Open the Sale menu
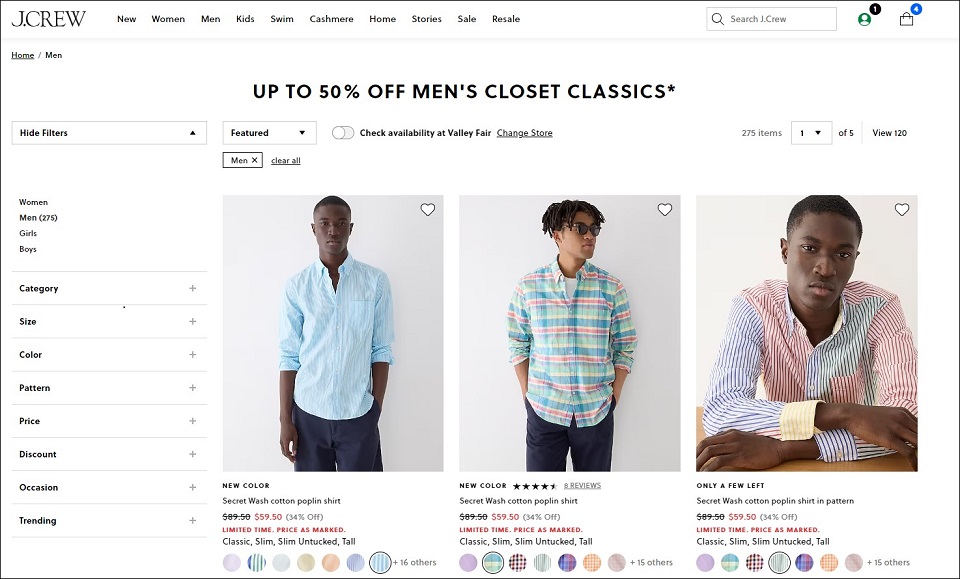 [467, 19]
